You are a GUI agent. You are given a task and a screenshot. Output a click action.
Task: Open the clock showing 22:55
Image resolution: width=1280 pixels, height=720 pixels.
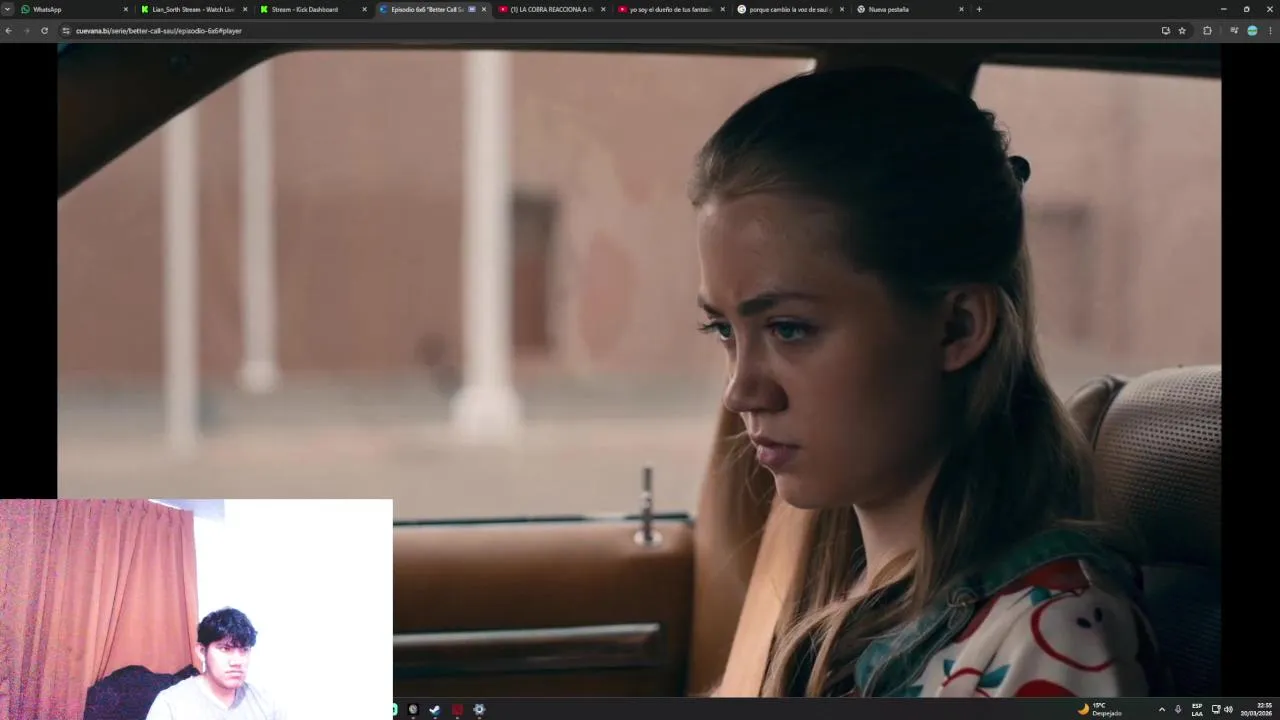[x=1257, y=709]
